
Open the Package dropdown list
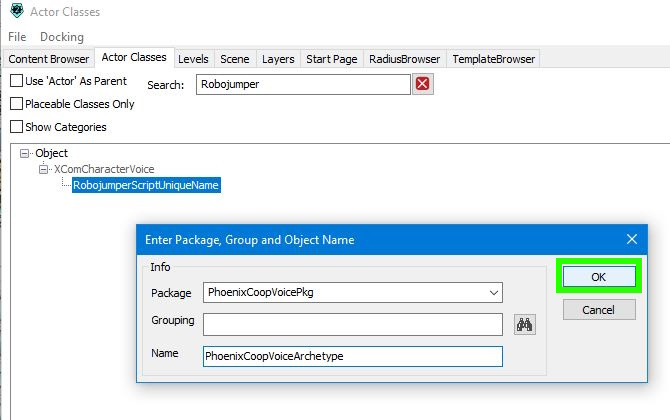494,292
